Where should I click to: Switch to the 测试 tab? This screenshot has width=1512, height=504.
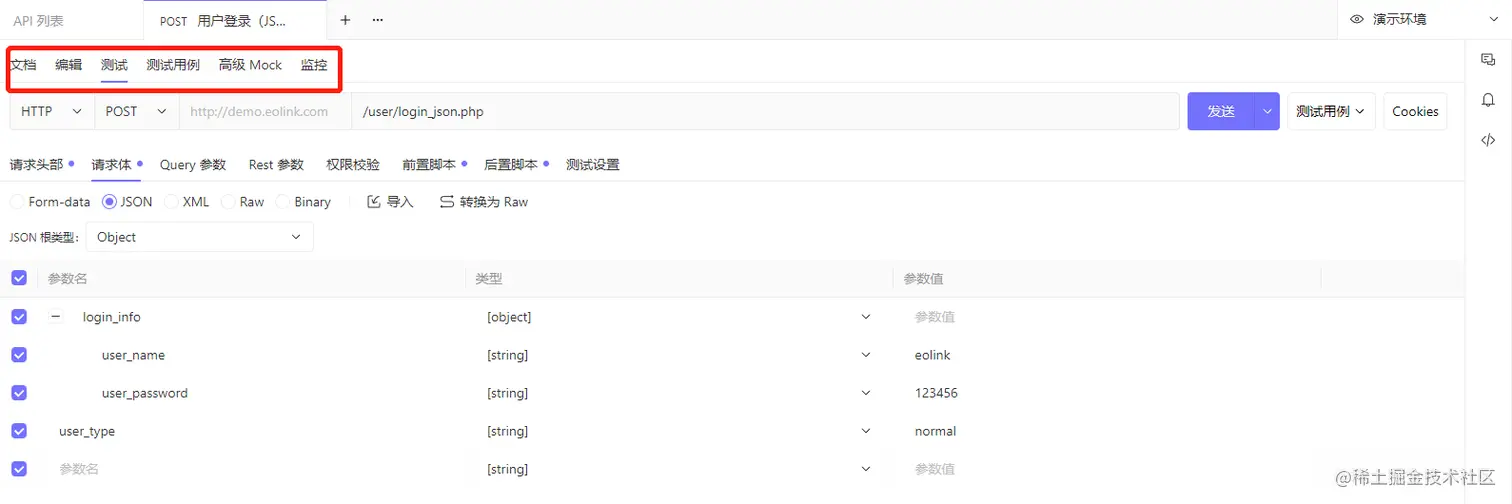click(114, 64)
